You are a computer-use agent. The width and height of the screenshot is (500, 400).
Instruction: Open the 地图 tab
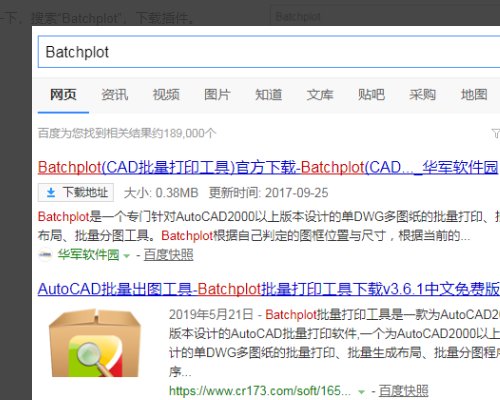click(474, 95)
